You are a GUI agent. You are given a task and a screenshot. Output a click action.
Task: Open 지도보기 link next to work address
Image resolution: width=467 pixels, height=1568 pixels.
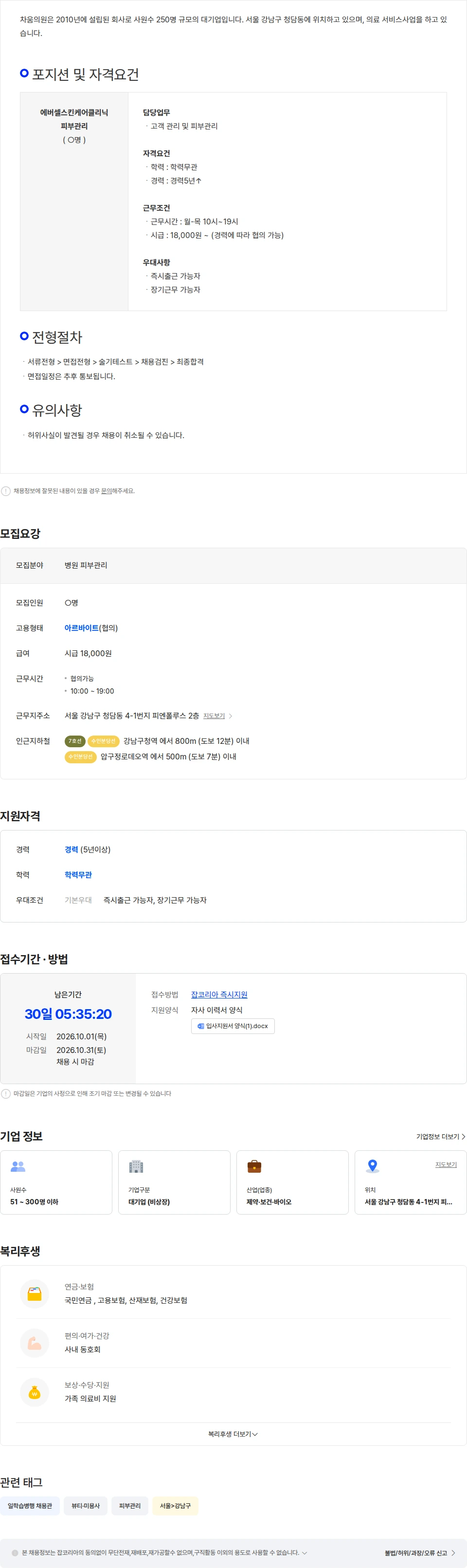[x=214, y=716]
